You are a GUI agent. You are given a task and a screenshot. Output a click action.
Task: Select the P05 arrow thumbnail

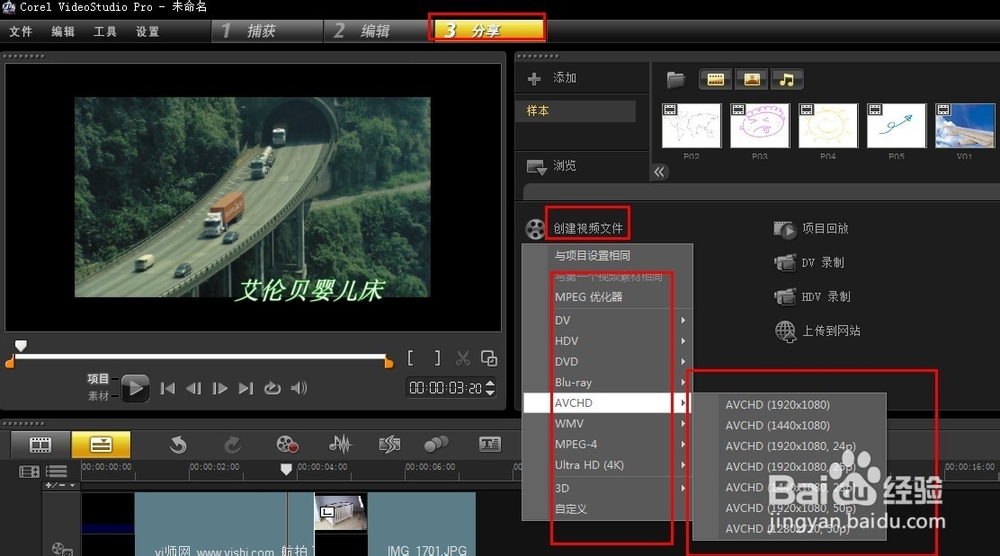896,126
